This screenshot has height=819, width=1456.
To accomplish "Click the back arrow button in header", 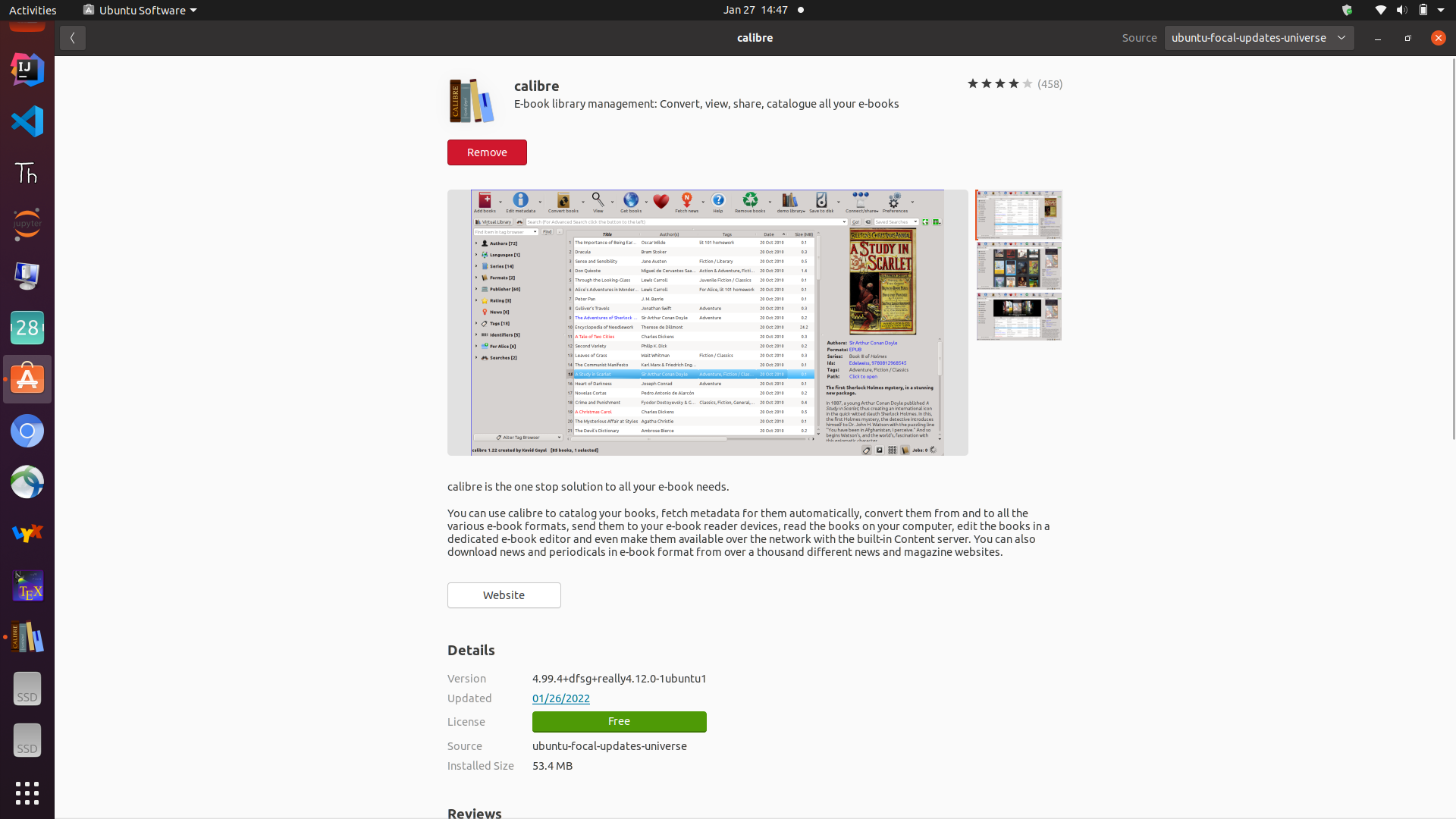I will coord(73,38).
